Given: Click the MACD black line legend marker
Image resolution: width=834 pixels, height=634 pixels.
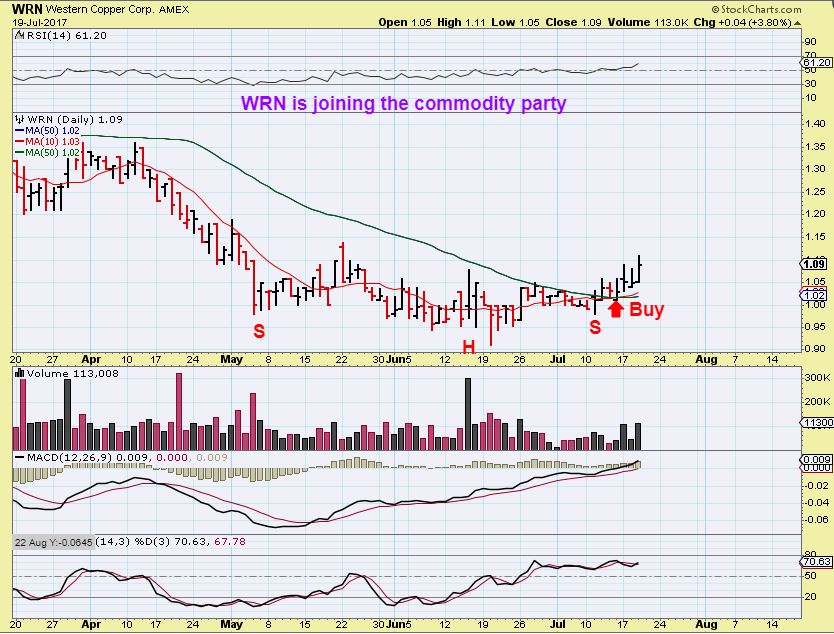Looking at the screenshot, I should [19, 457].
